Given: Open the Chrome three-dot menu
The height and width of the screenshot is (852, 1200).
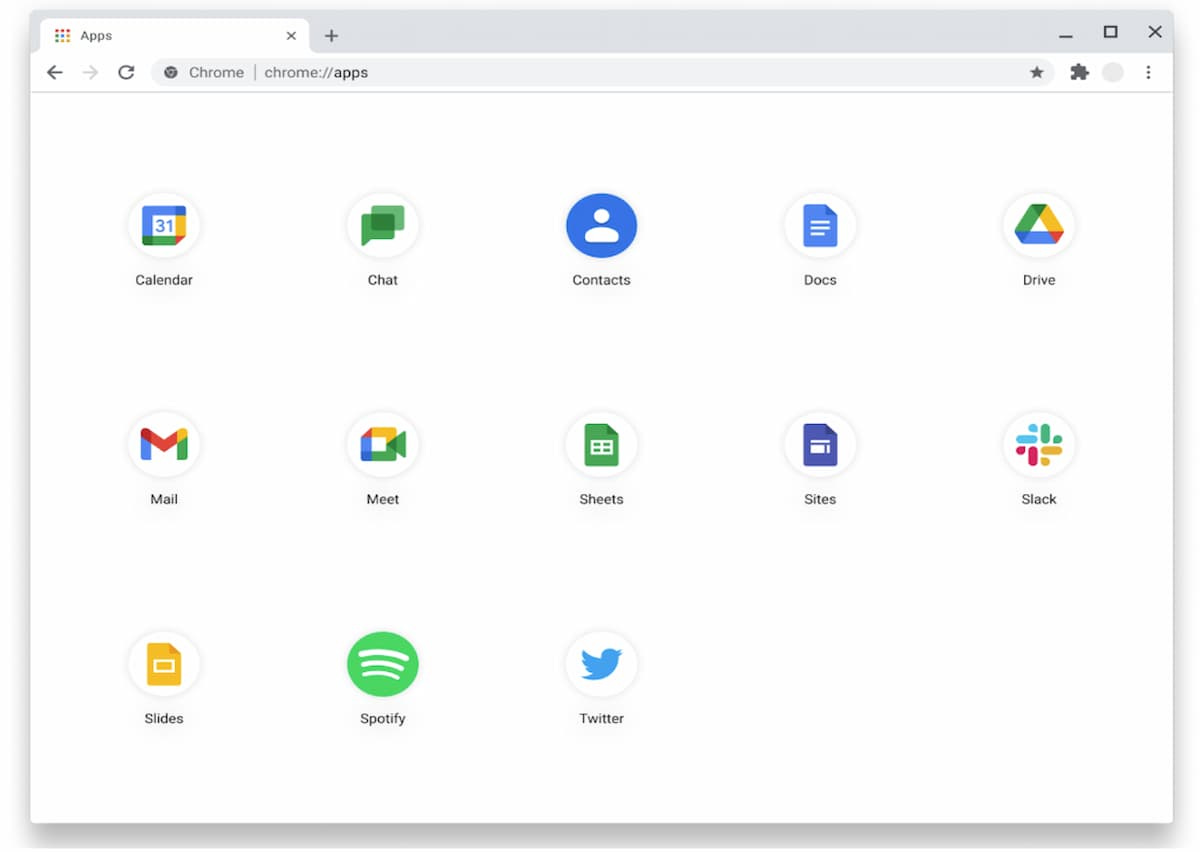Looking at the screenshot, I should pos(1148,72).
